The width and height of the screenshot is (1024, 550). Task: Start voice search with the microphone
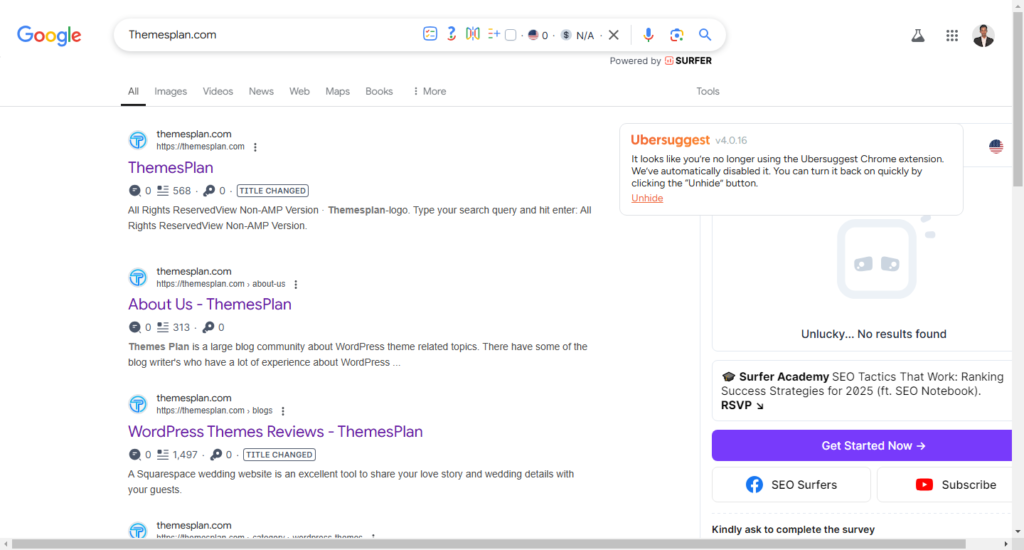[x=648, y=35]
